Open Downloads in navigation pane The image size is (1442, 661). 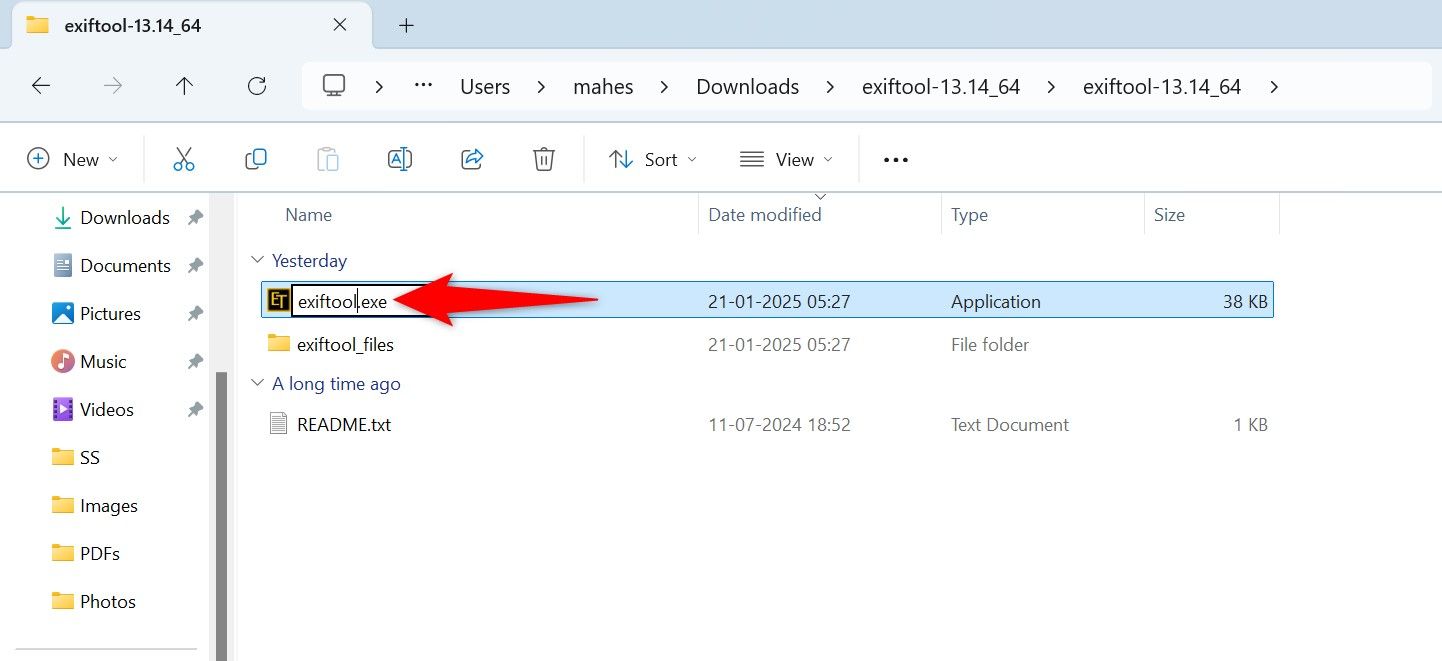click(x=125, y=217)
